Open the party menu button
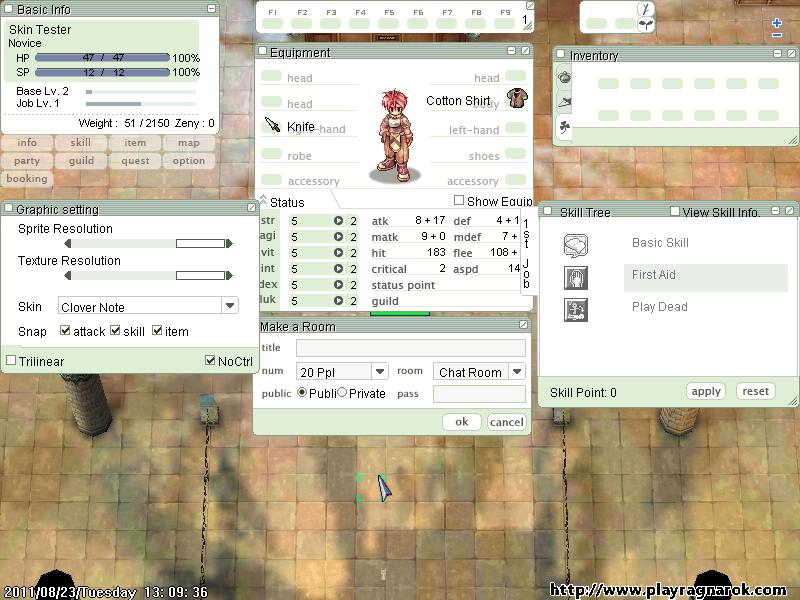800x600 pixels. point(27,161)
